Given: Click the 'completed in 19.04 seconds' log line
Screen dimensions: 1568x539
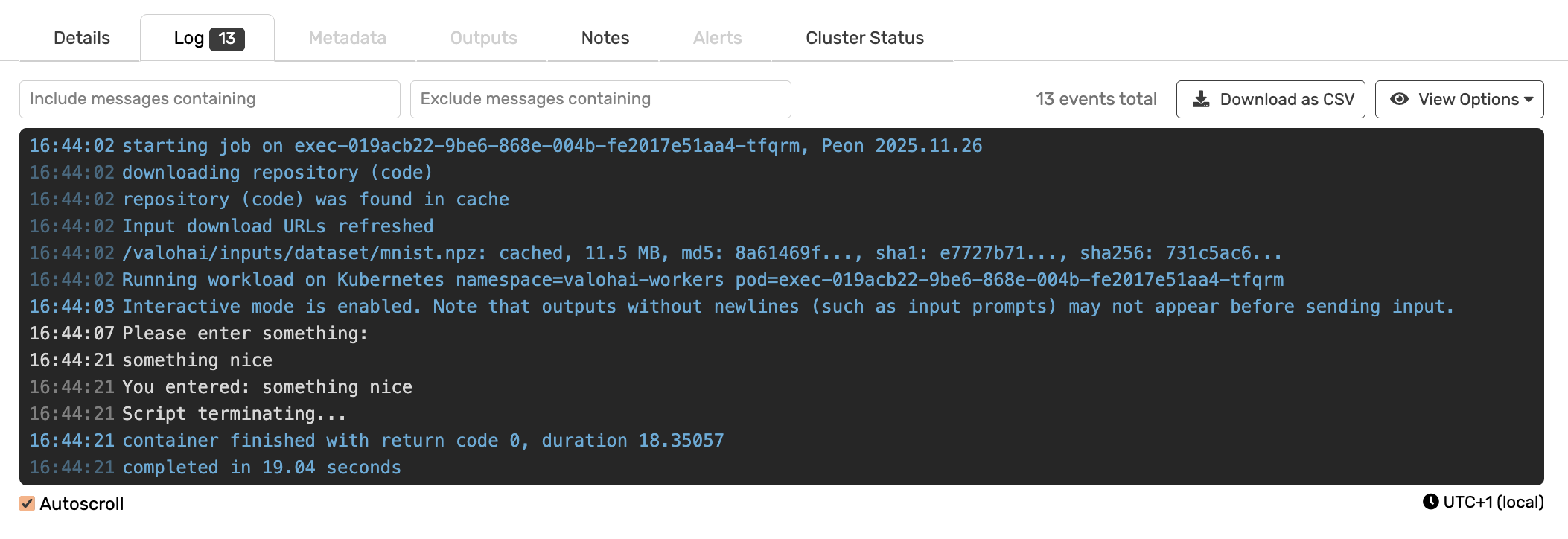Looking at the screenshot, I should (261, 468).
